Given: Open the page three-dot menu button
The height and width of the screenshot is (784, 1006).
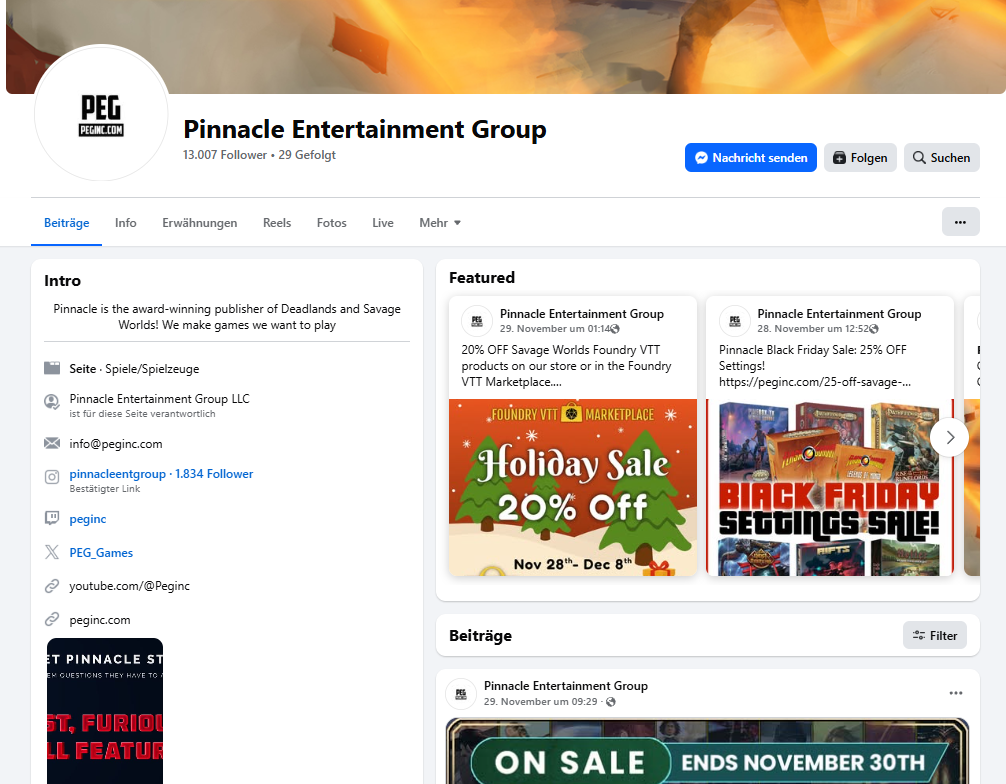Looking at the screenshot, I should point(960,222).
